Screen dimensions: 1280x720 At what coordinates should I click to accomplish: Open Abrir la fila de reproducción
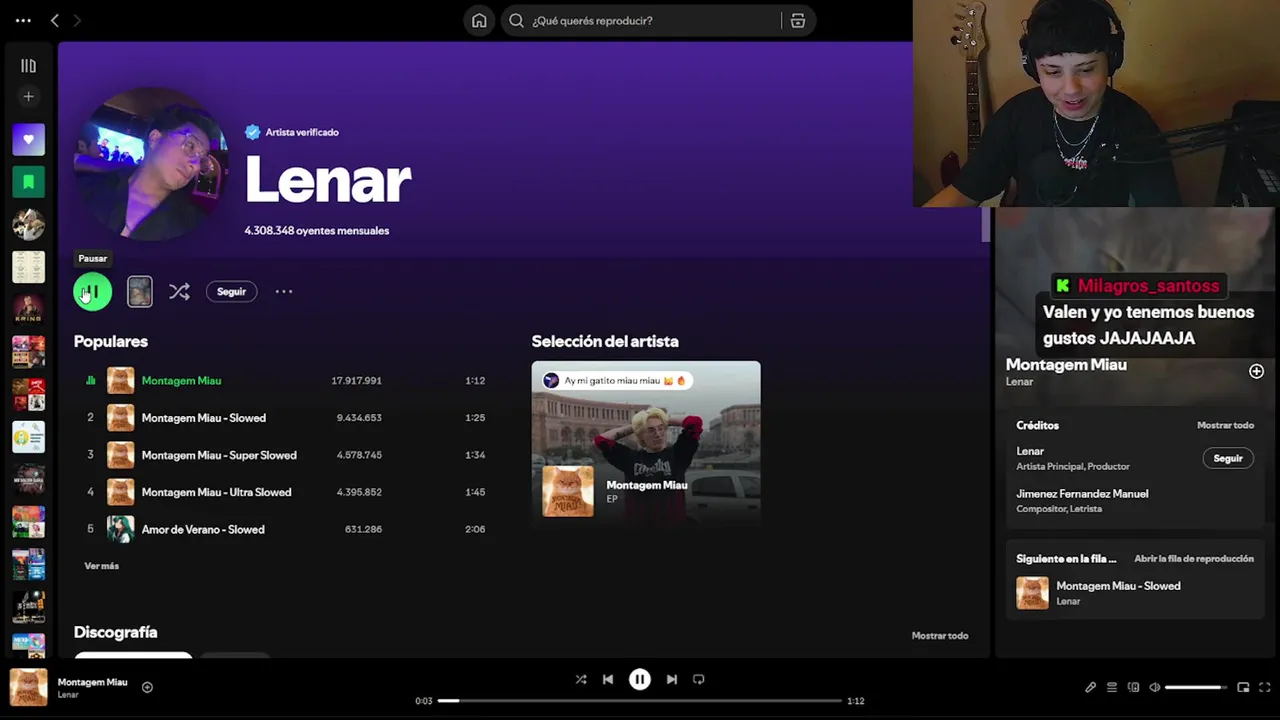[1194, 558]
